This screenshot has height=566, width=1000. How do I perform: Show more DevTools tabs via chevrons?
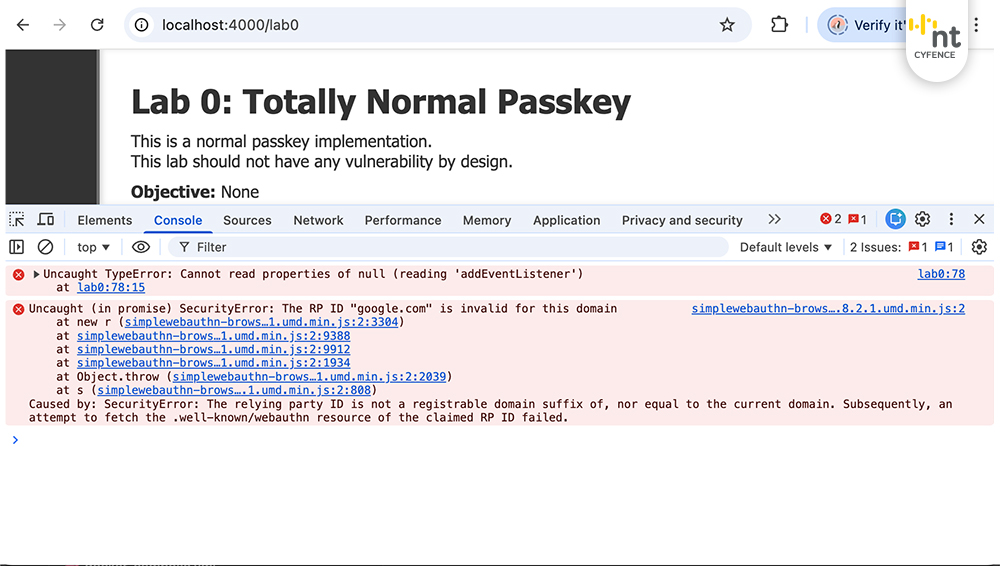pos(774,220)
